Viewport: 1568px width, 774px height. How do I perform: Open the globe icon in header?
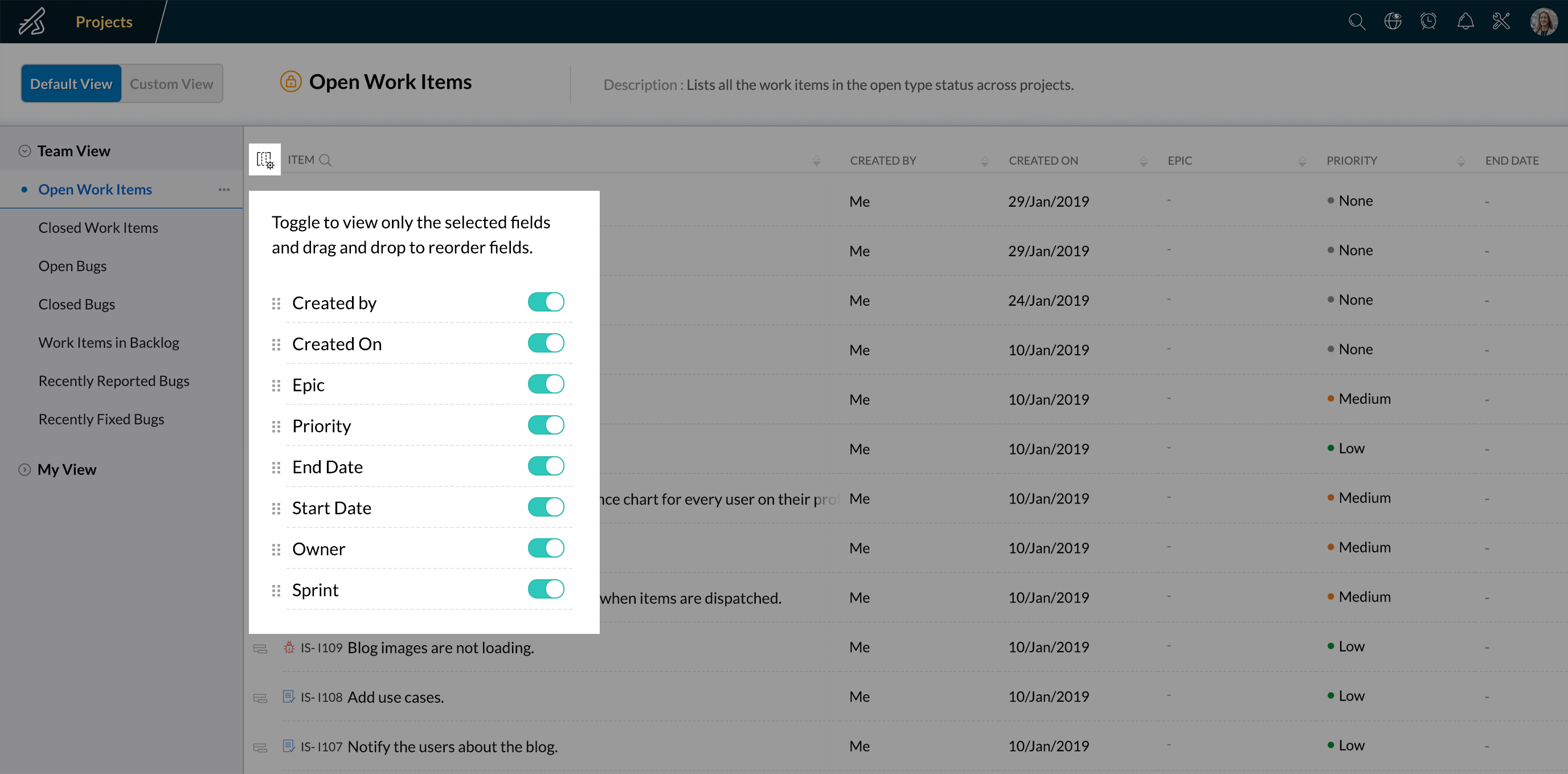[x=1393, y=22]
